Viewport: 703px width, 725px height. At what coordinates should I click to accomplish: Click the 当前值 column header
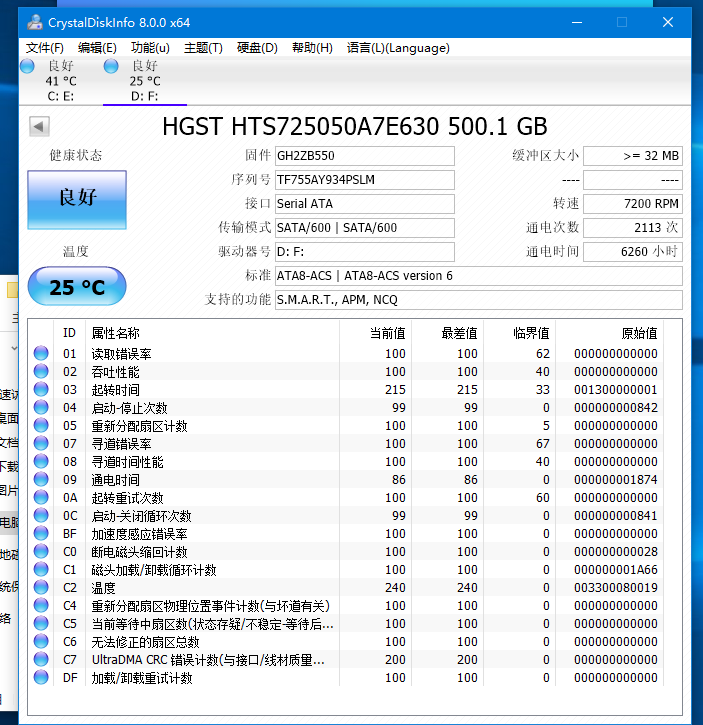point(376,333)
